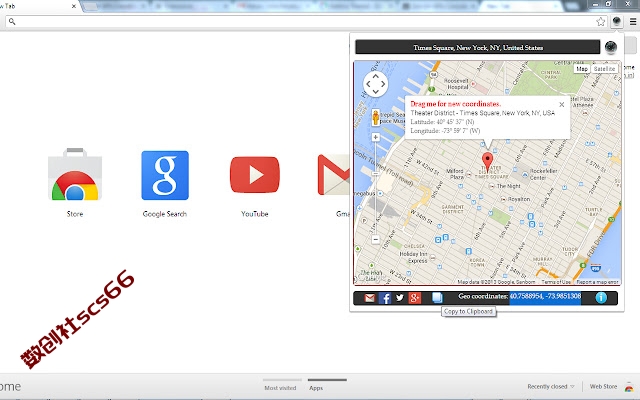Click the camera lens icon beside address bar
The image size is (640, 400).
point(611,47)
